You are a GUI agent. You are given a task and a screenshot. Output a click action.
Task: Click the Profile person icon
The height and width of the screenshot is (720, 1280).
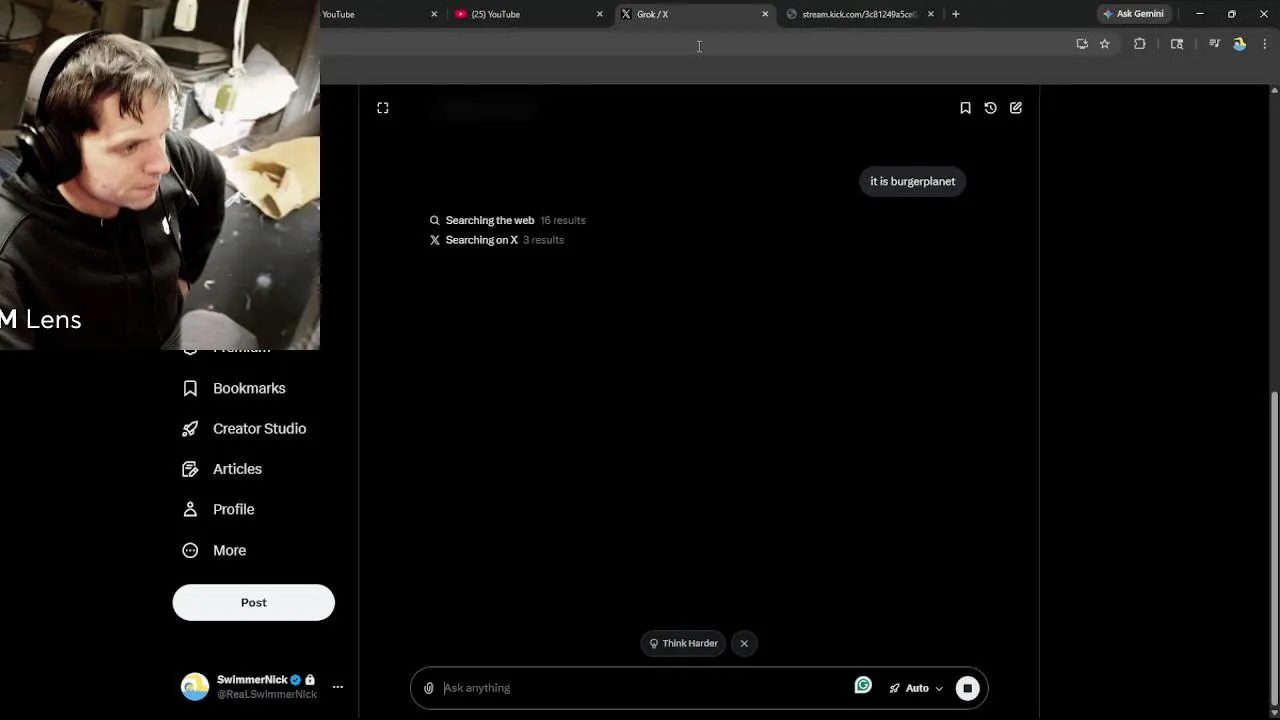190,509
